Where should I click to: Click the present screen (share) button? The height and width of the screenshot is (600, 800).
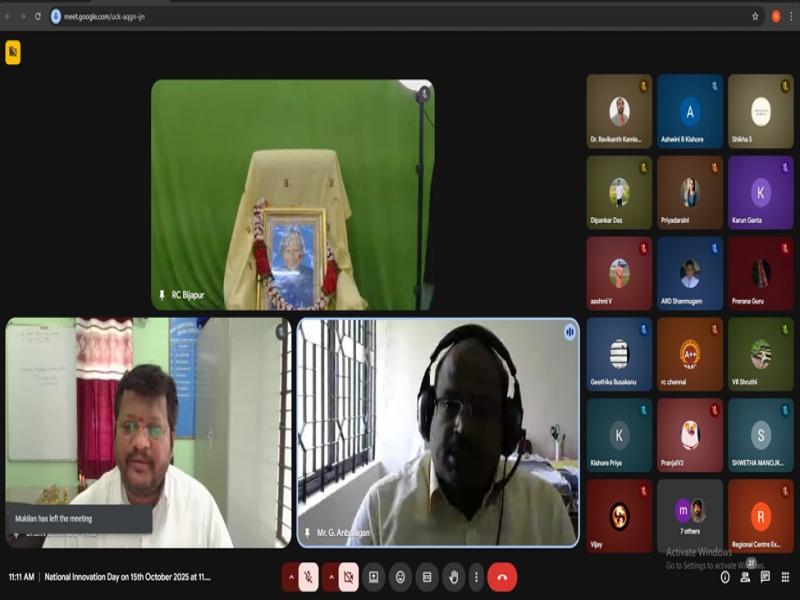[x=373, y=577]
